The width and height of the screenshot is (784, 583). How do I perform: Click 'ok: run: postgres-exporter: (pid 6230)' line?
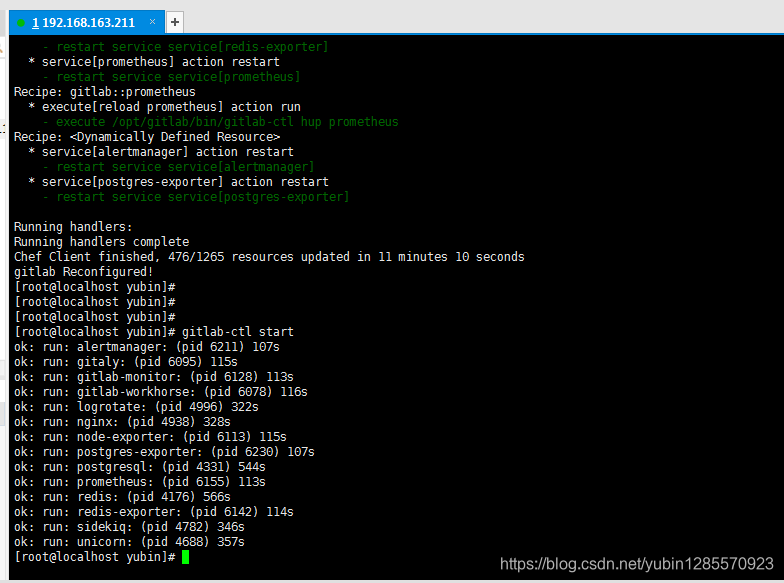tap(164, 452)
